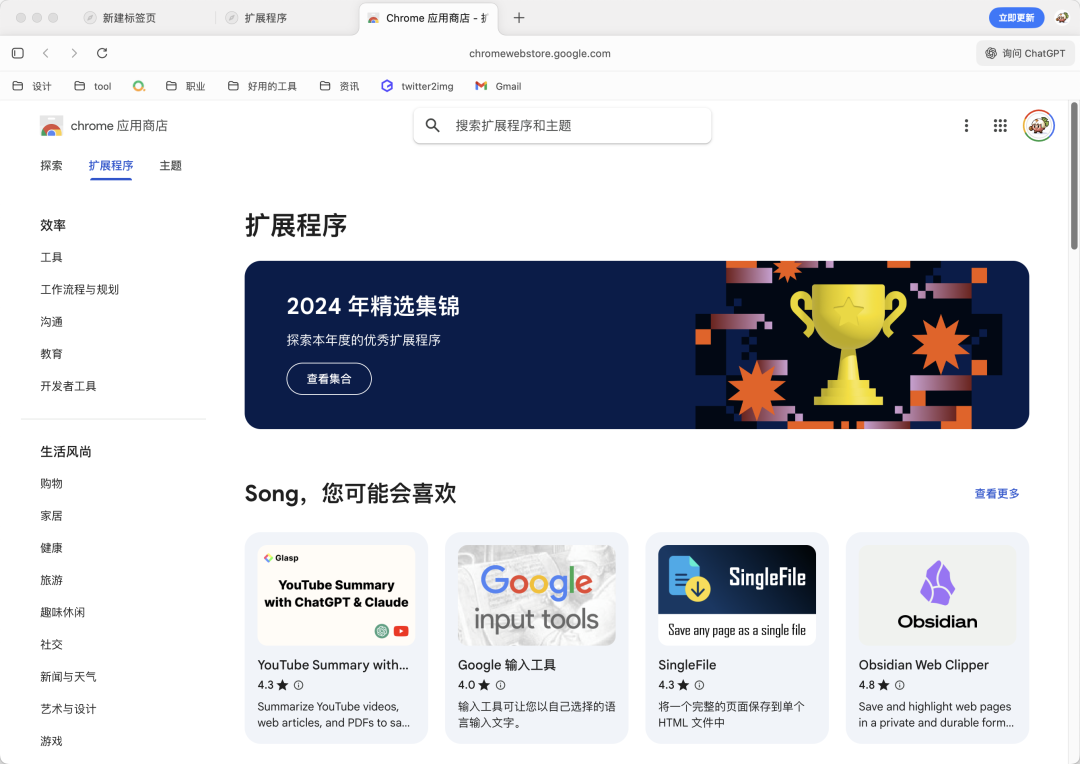Open the side panel icon beside back button

(16, 52)
